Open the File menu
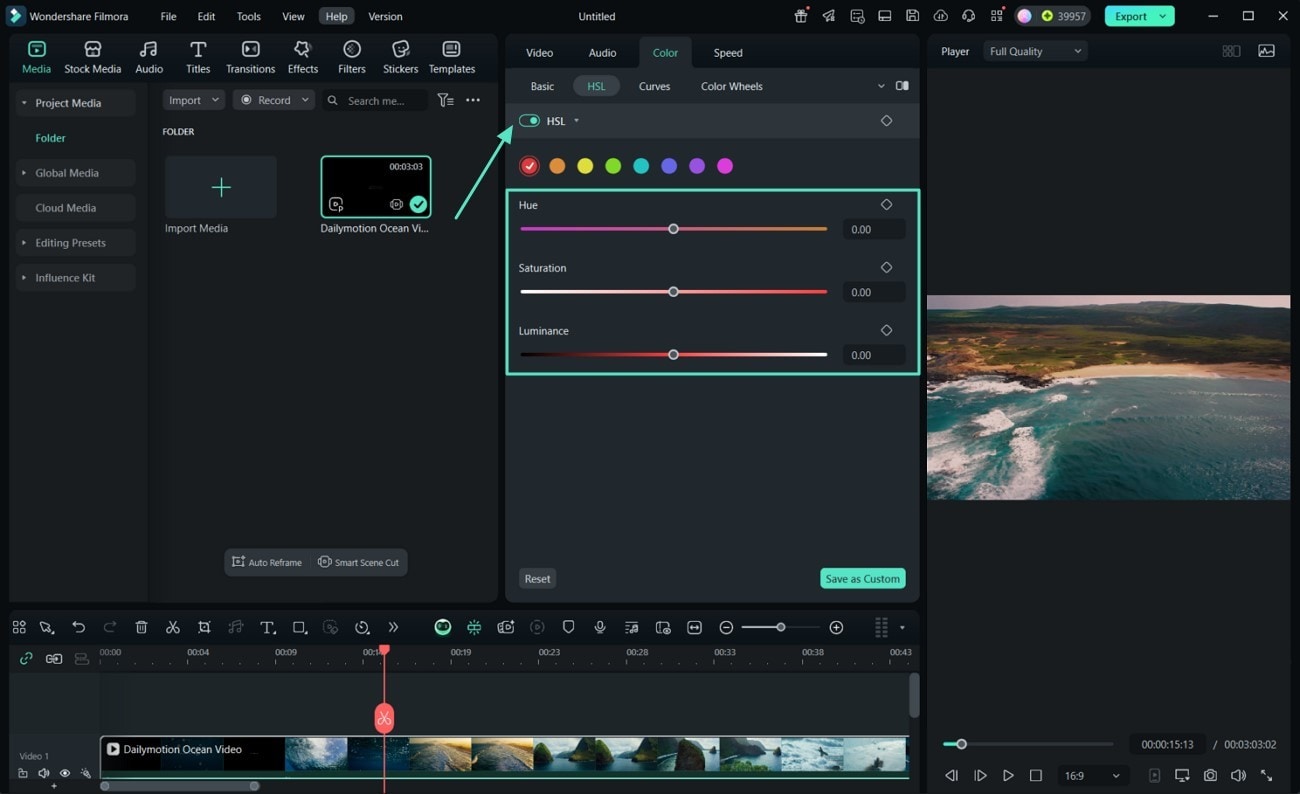Viewport: 1300px width, 794px height. pos(168,16)
